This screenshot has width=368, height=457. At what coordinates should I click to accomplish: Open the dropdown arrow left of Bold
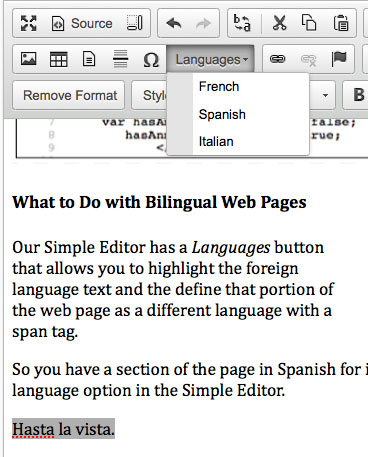pyautogui.click(x=325, y=96)
